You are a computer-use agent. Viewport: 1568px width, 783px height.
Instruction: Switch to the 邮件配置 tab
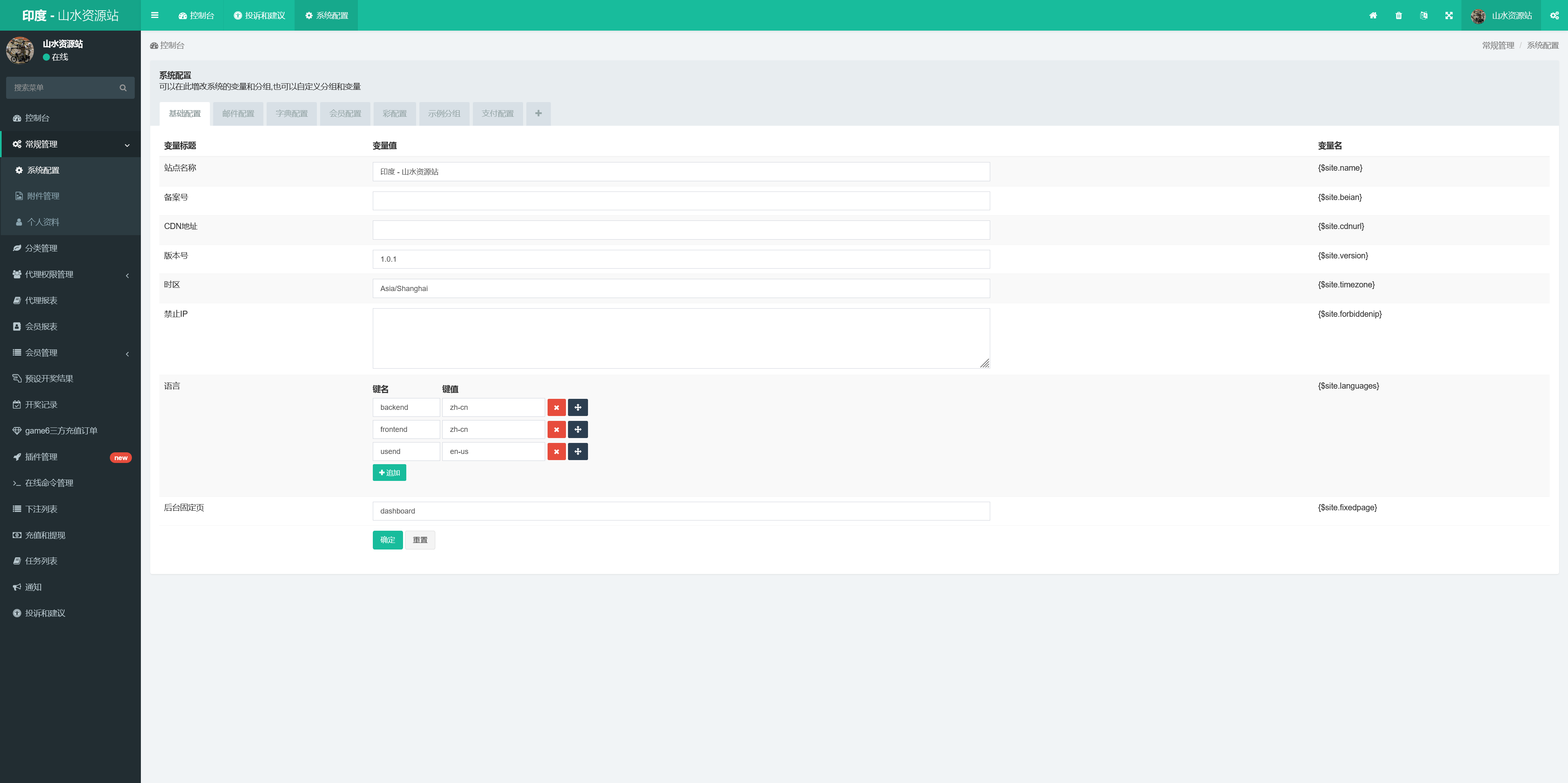(238, 114)
